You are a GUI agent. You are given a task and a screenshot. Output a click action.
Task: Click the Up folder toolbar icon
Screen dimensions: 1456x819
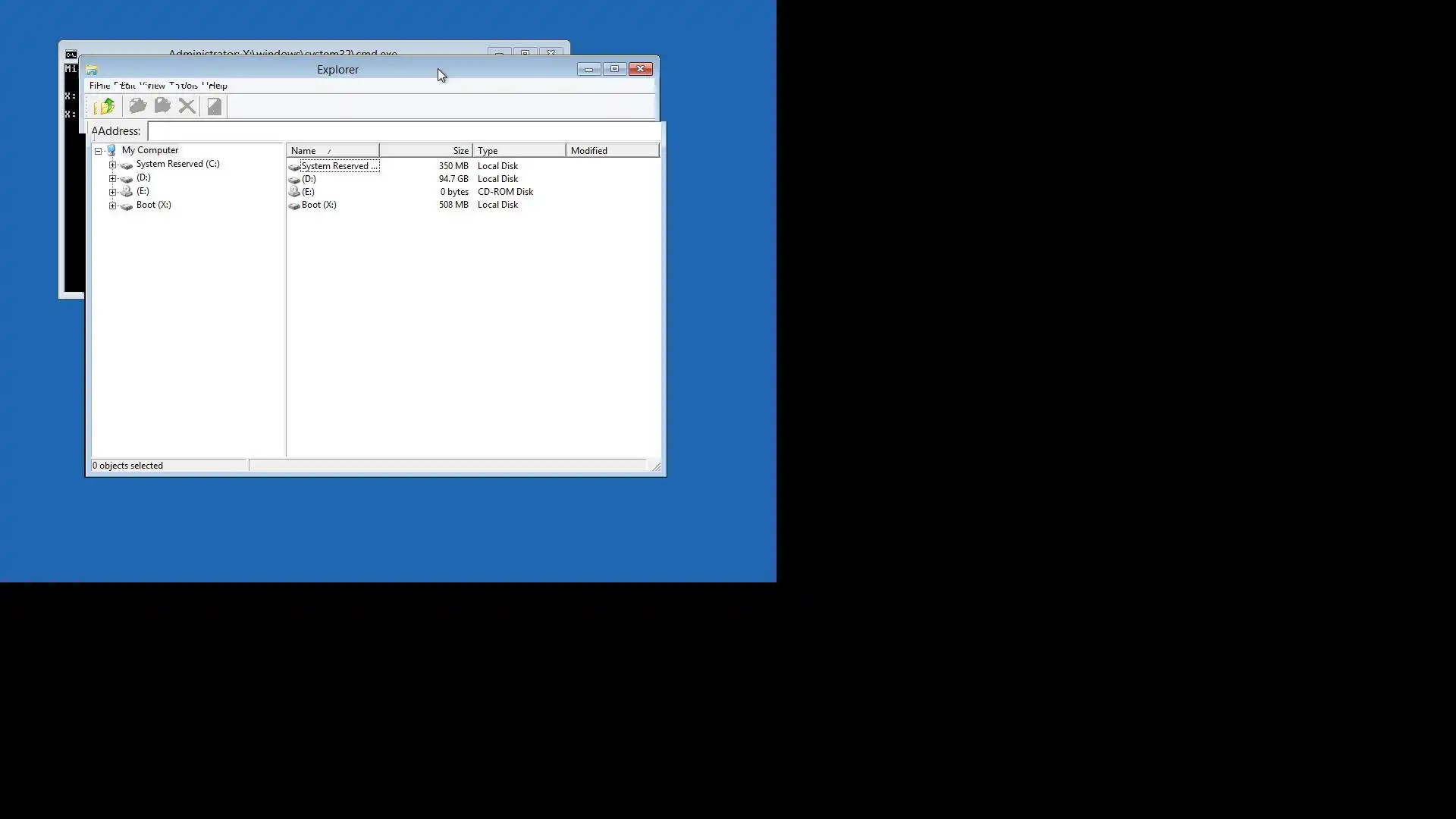pos(105,106)
